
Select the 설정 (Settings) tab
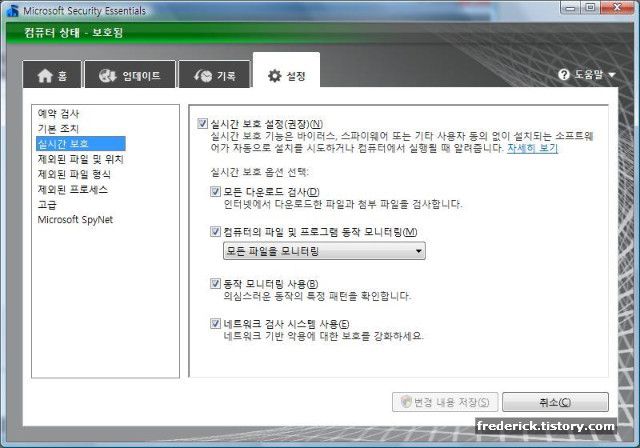286,70
